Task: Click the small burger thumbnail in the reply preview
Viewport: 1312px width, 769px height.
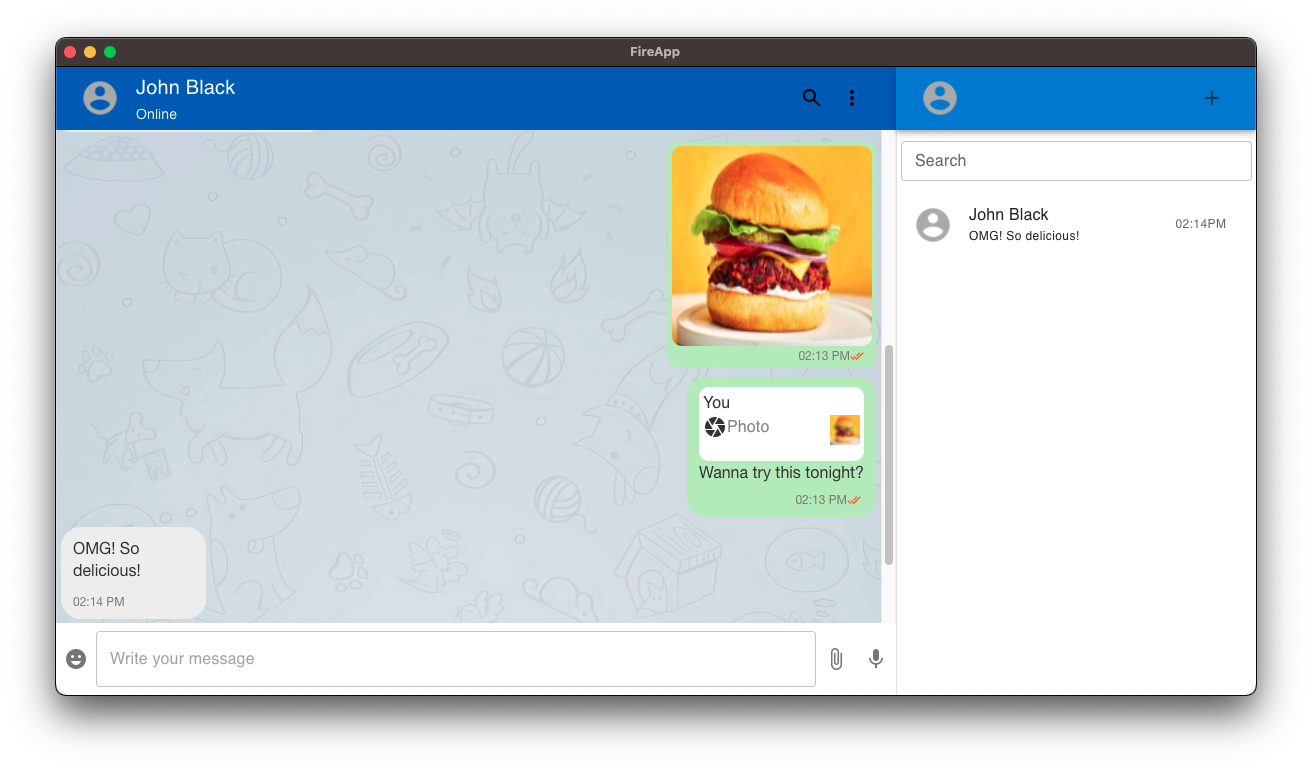Action: (845, 428)
